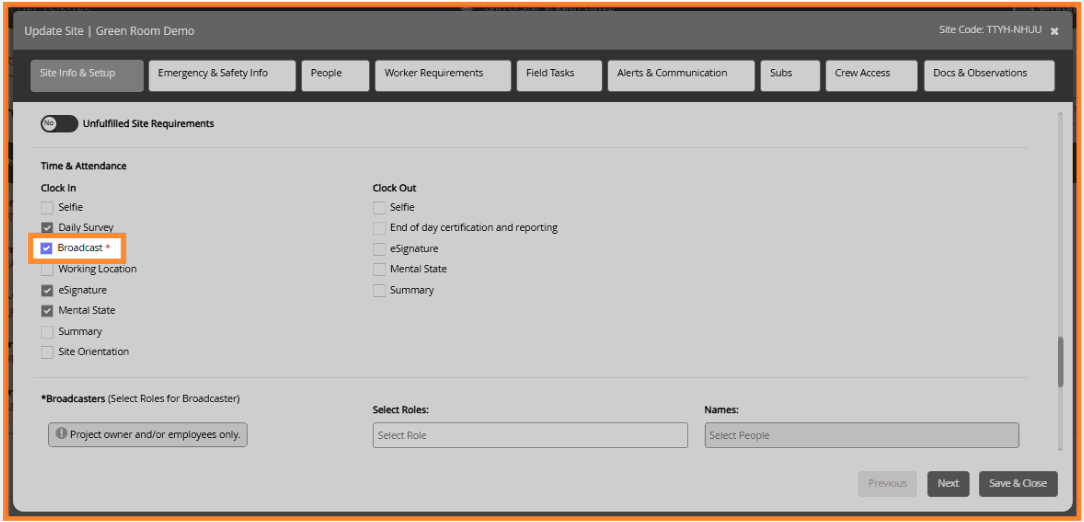Open Alerts & Communication tab

pyautogui.click(x=681, y=76)
